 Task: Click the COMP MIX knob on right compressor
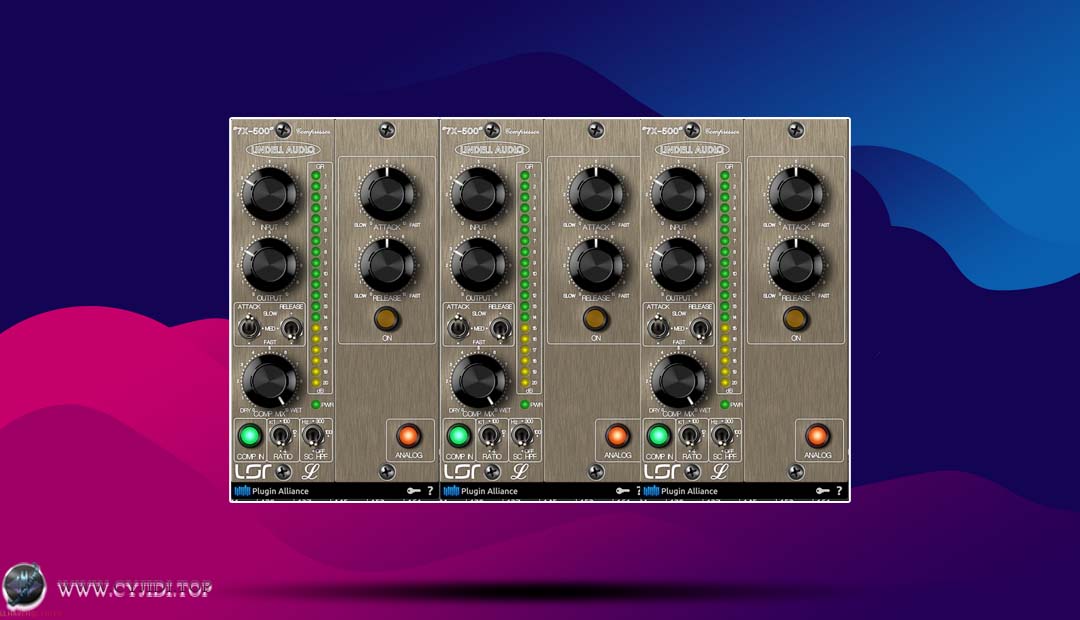click(678, 380)
